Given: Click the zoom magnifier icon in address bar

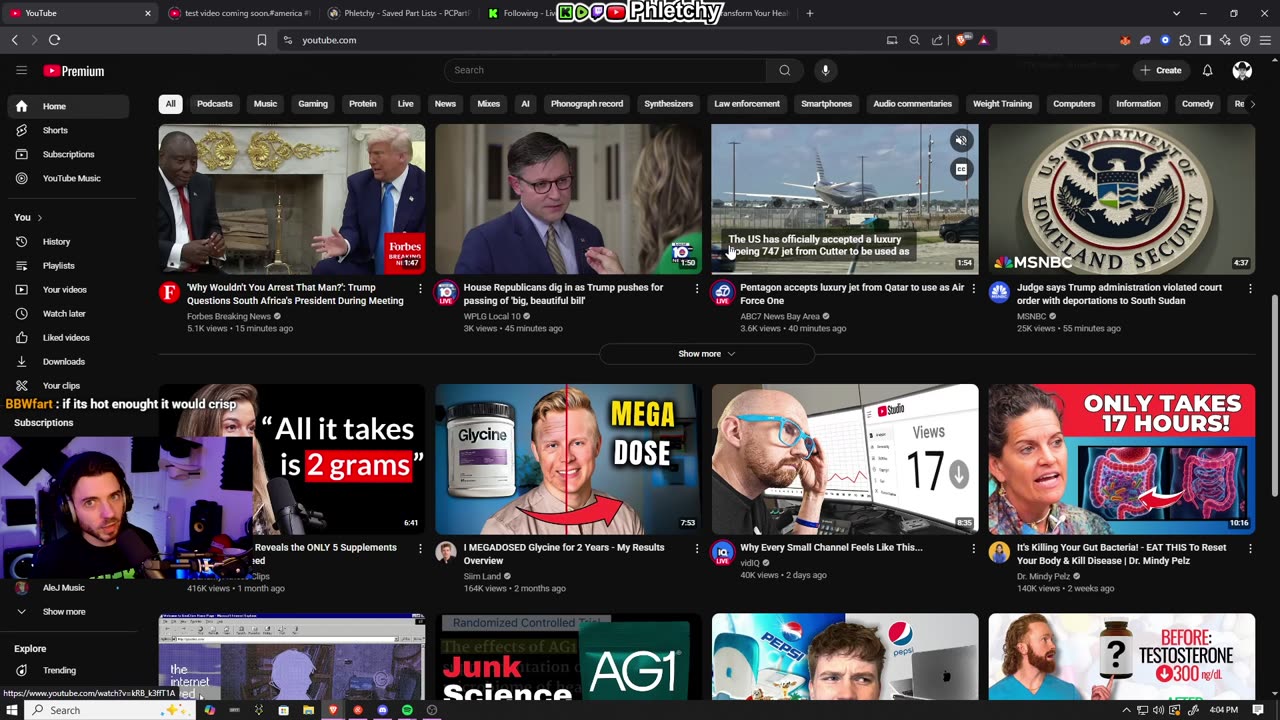Looking at the screenshot, I should 914,40.
